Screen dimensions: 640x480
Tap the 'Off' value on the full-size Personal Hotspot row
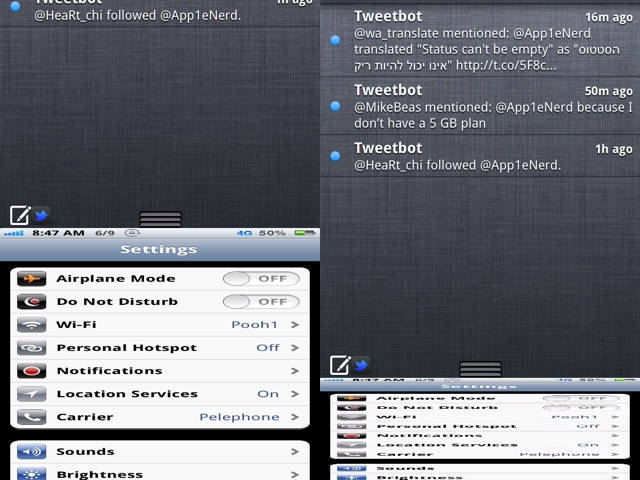click(x=268, y=348)
